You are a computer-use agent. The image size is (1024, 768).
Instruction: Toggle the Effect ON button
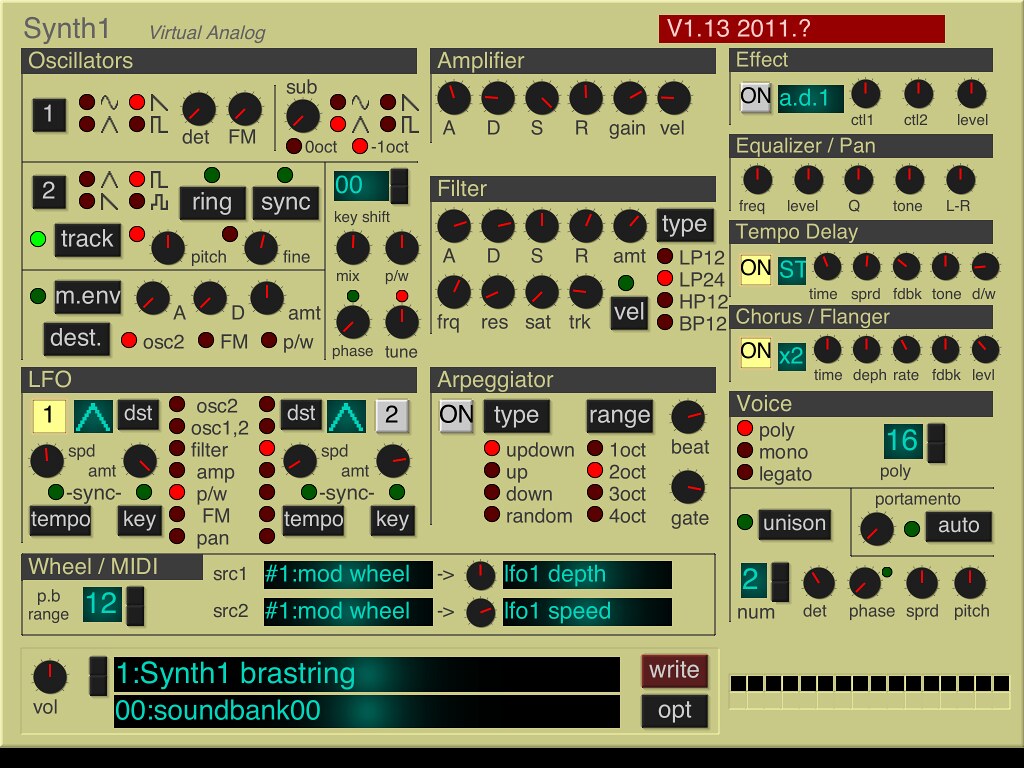coord(756,97)
